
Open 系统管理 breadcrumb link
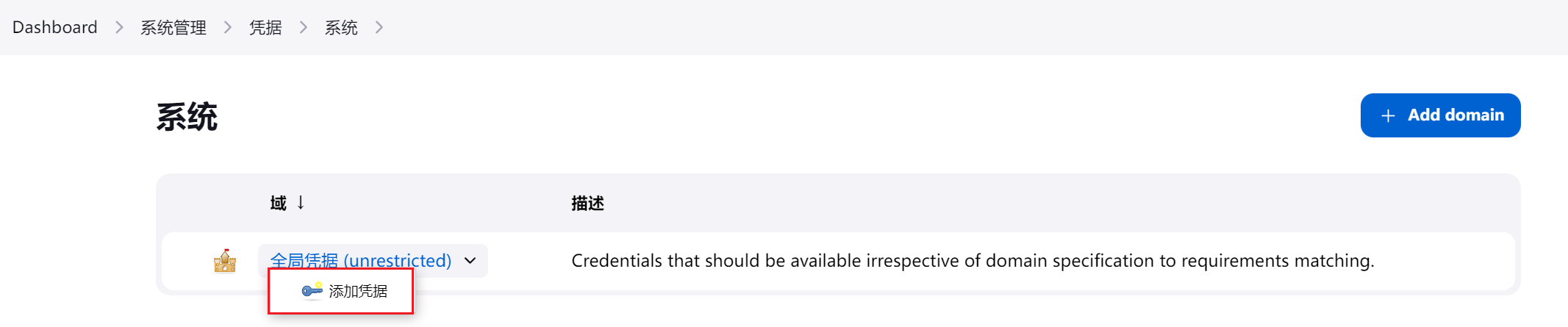point(173,27)
